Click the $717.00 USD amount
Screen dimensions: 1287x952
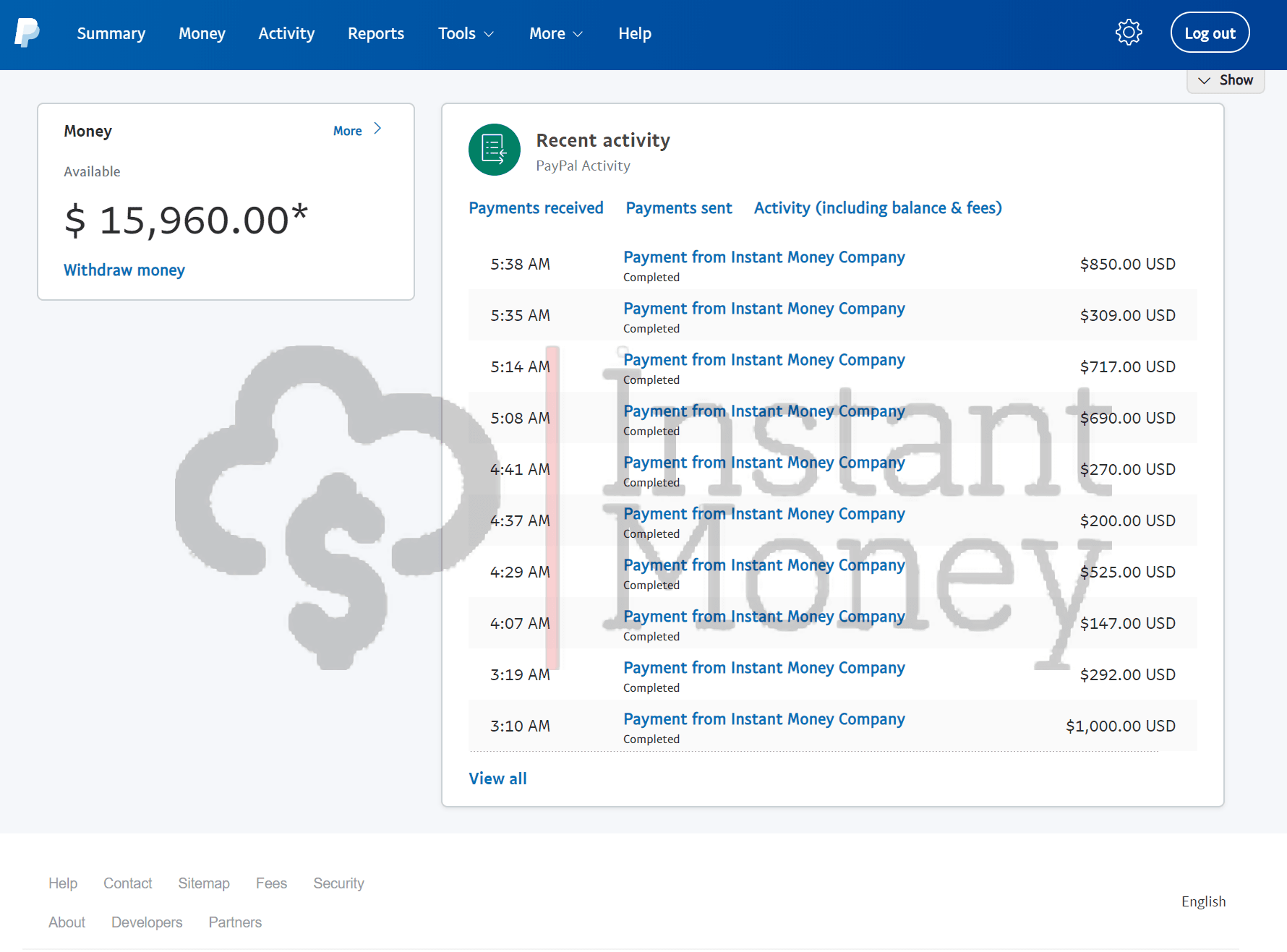point(1127,366)
